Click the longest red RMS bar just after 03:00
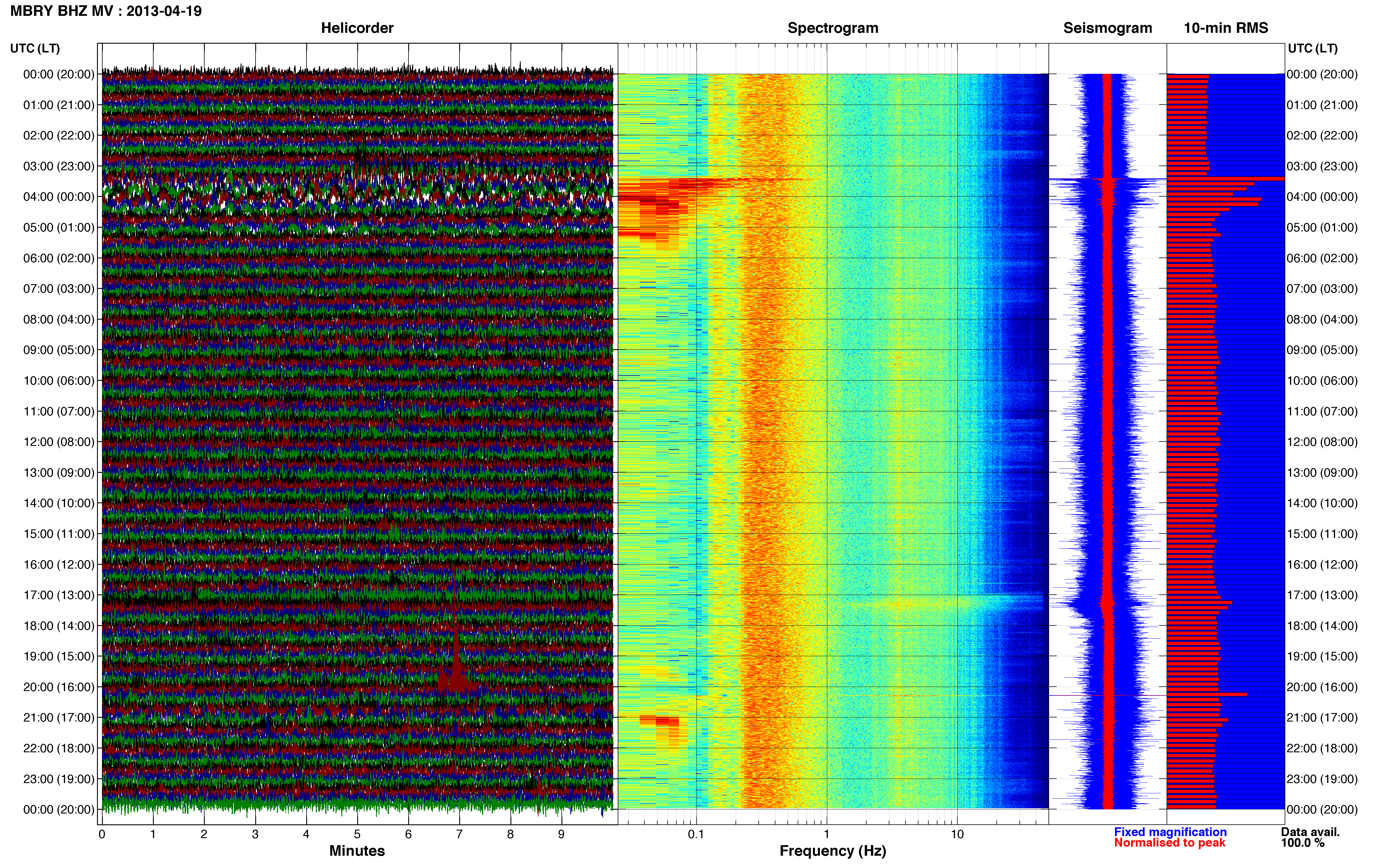The image size is (1389, 868). (1225, 178)
